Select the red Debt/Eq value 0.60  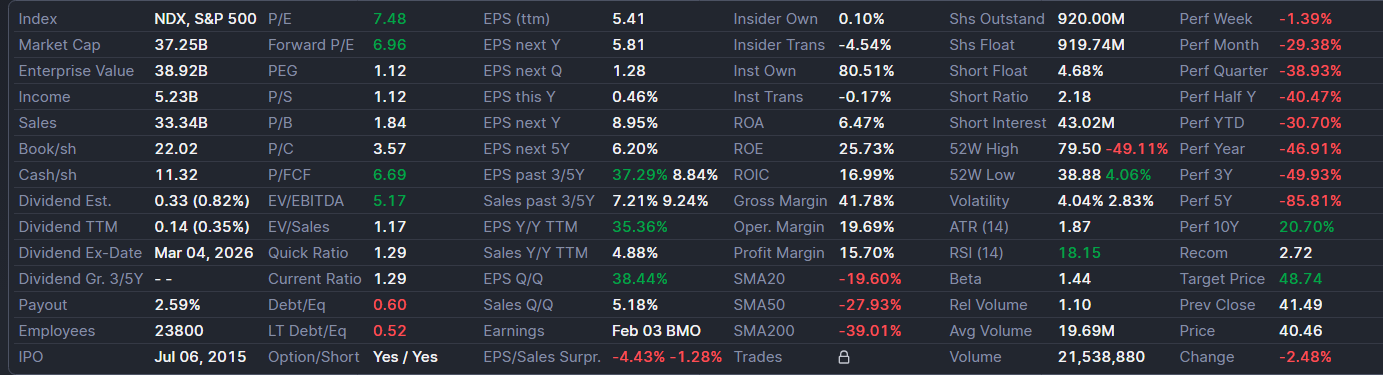coord(390,304)
